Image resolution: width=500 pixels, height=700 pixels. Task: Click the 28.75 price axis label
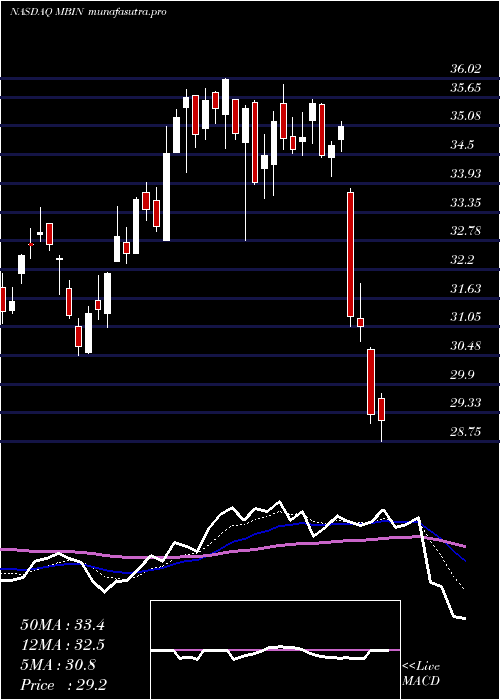point(466,432)
